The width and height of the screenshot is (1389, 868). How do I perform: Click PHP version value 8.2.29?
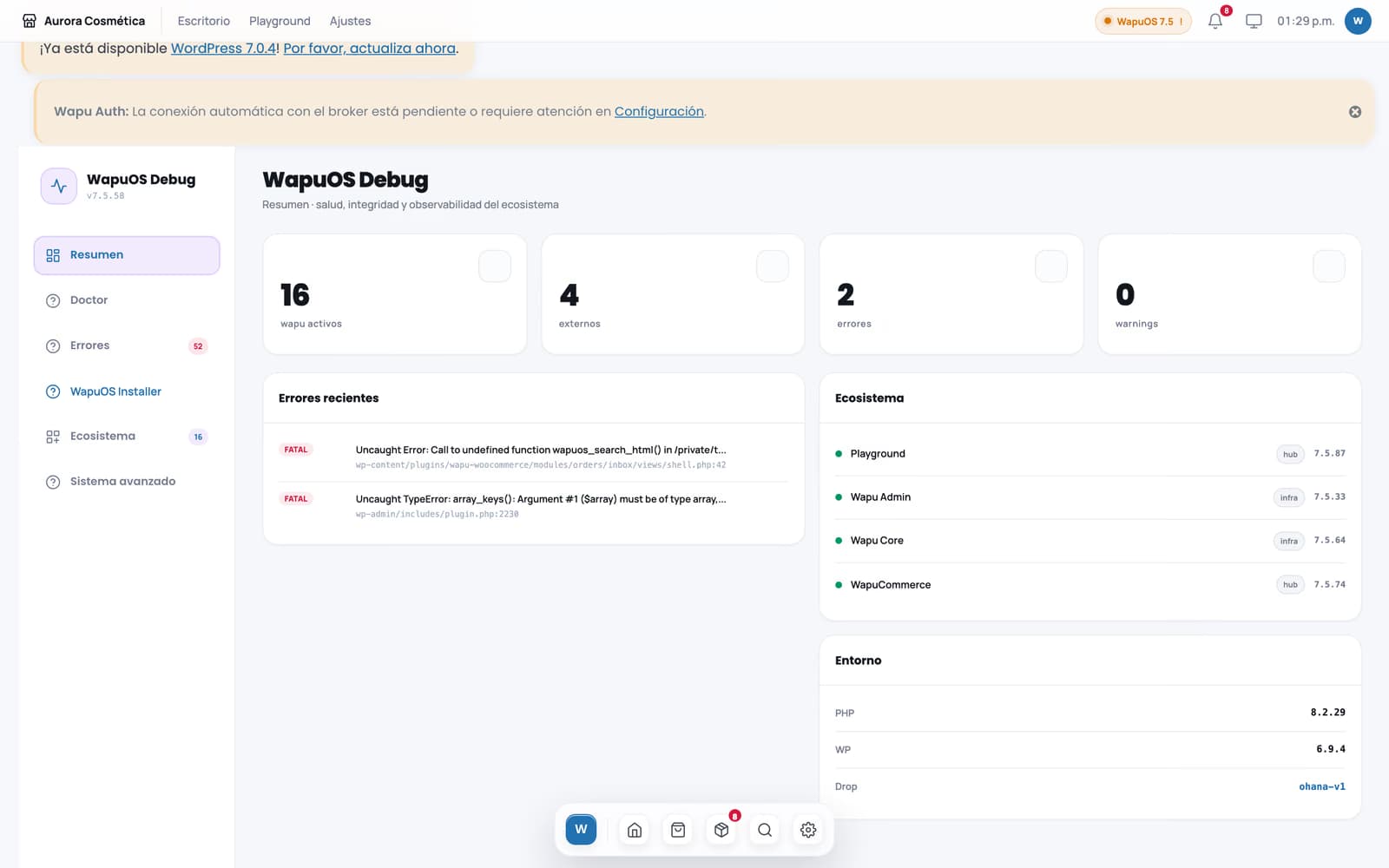(x=1328, y=713)
